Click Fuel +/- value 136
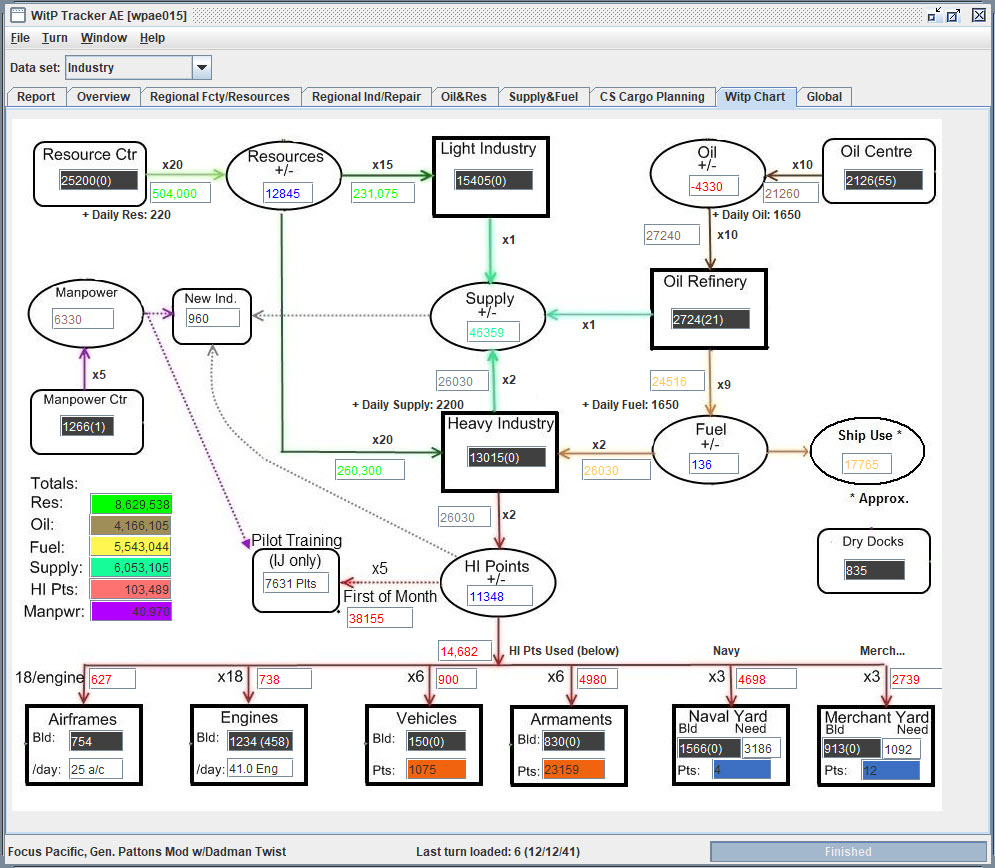 pyautogui.click(x=714, y=464)
